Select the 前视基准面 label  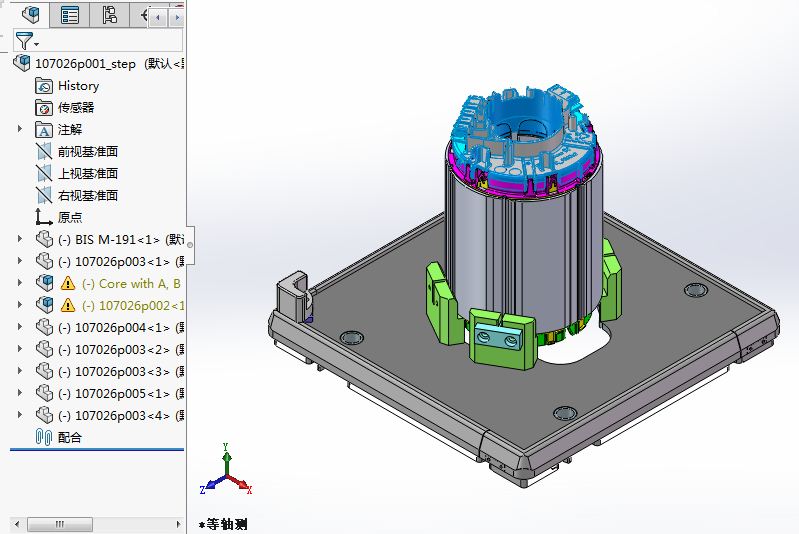[88, 151]
